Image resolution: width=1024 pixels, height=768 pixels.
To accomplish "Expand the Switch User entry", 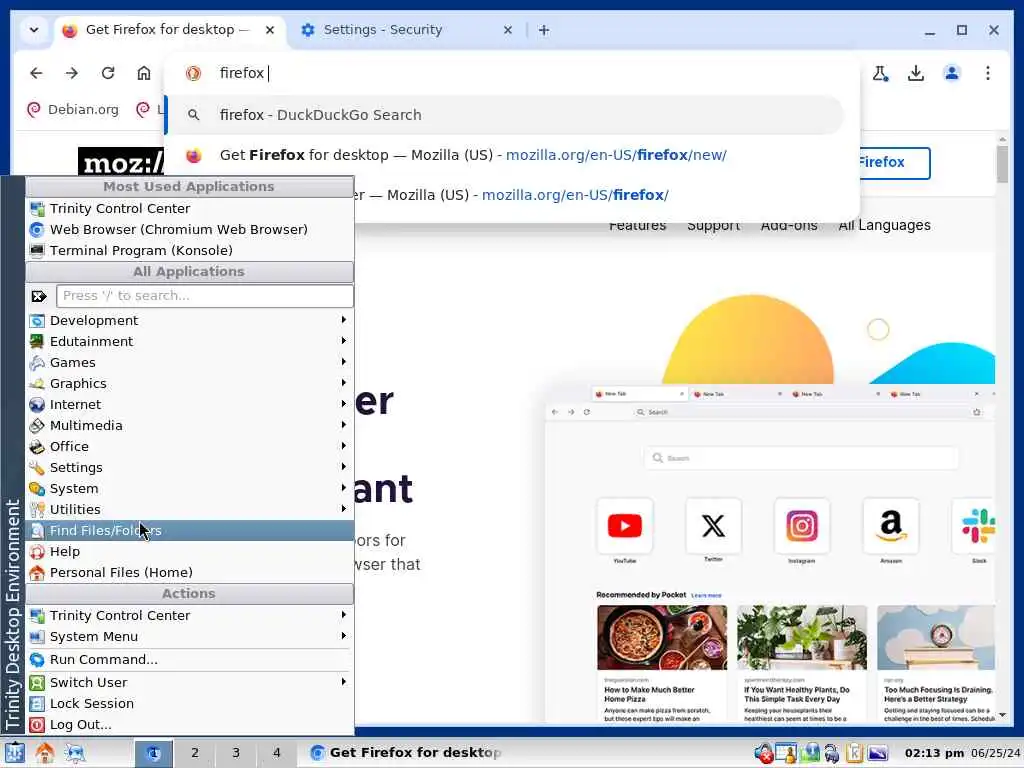I will point(190,682).
